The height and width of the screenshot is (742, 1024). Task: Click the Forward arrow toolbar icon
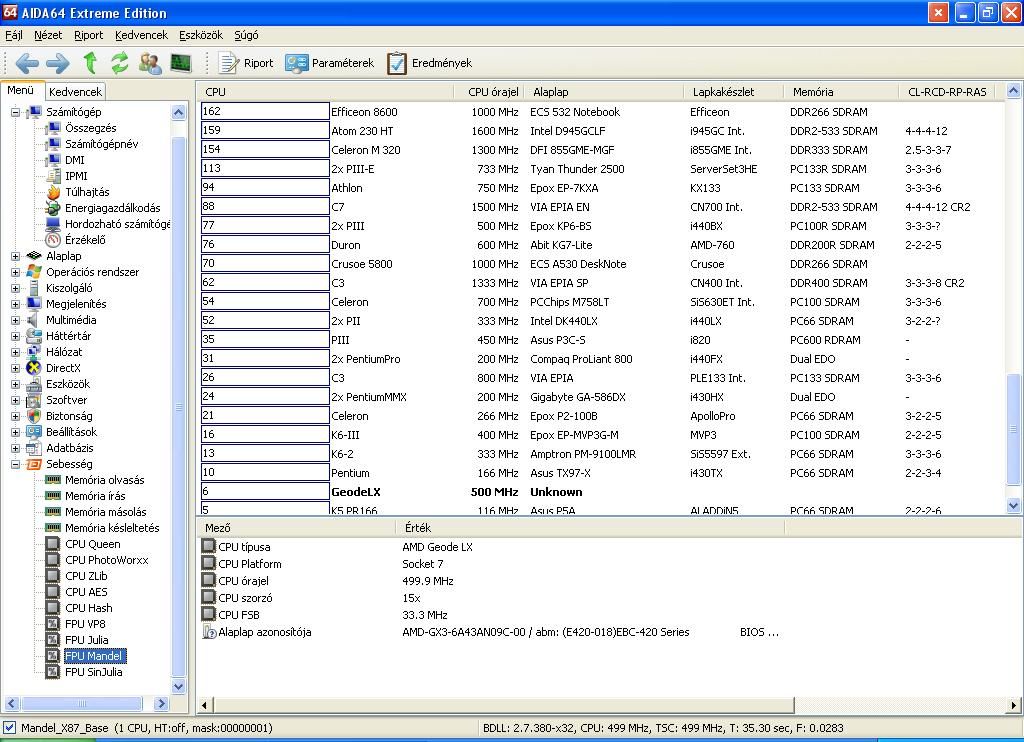[x=57, y=63]
